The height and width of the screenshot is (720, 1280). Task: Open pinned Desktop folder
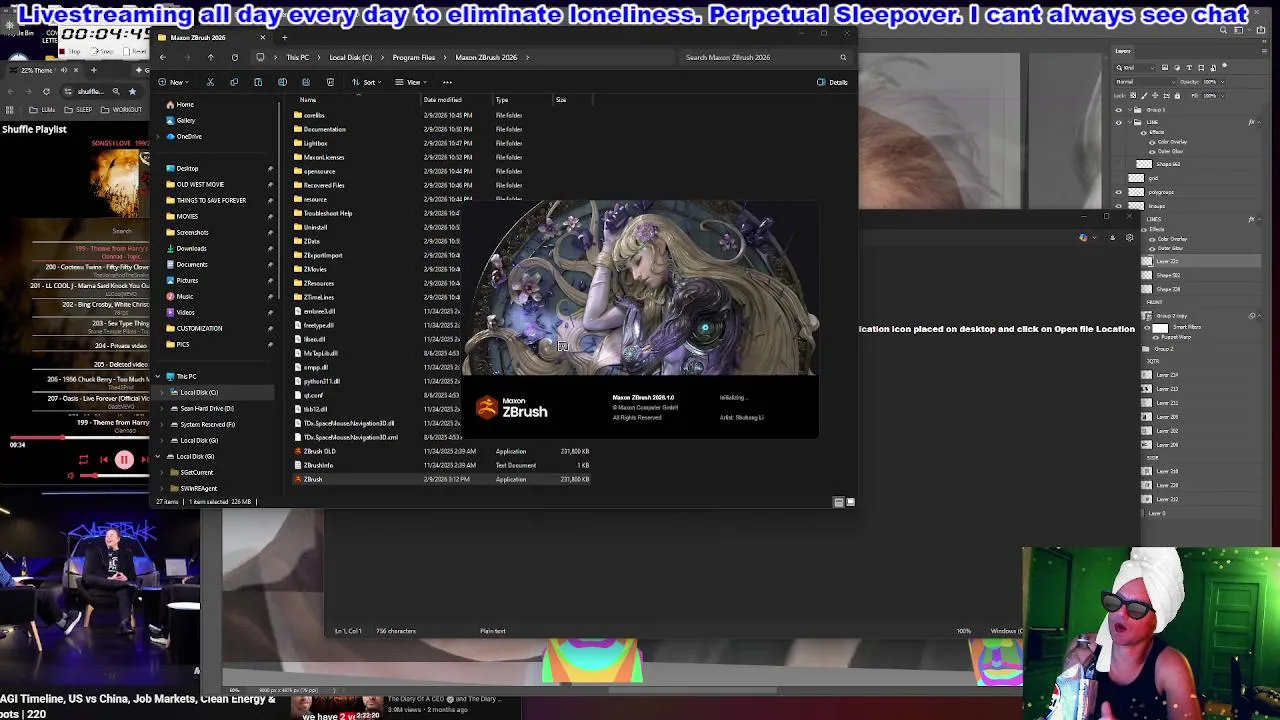pyautogui.click(x=187, y=168)
